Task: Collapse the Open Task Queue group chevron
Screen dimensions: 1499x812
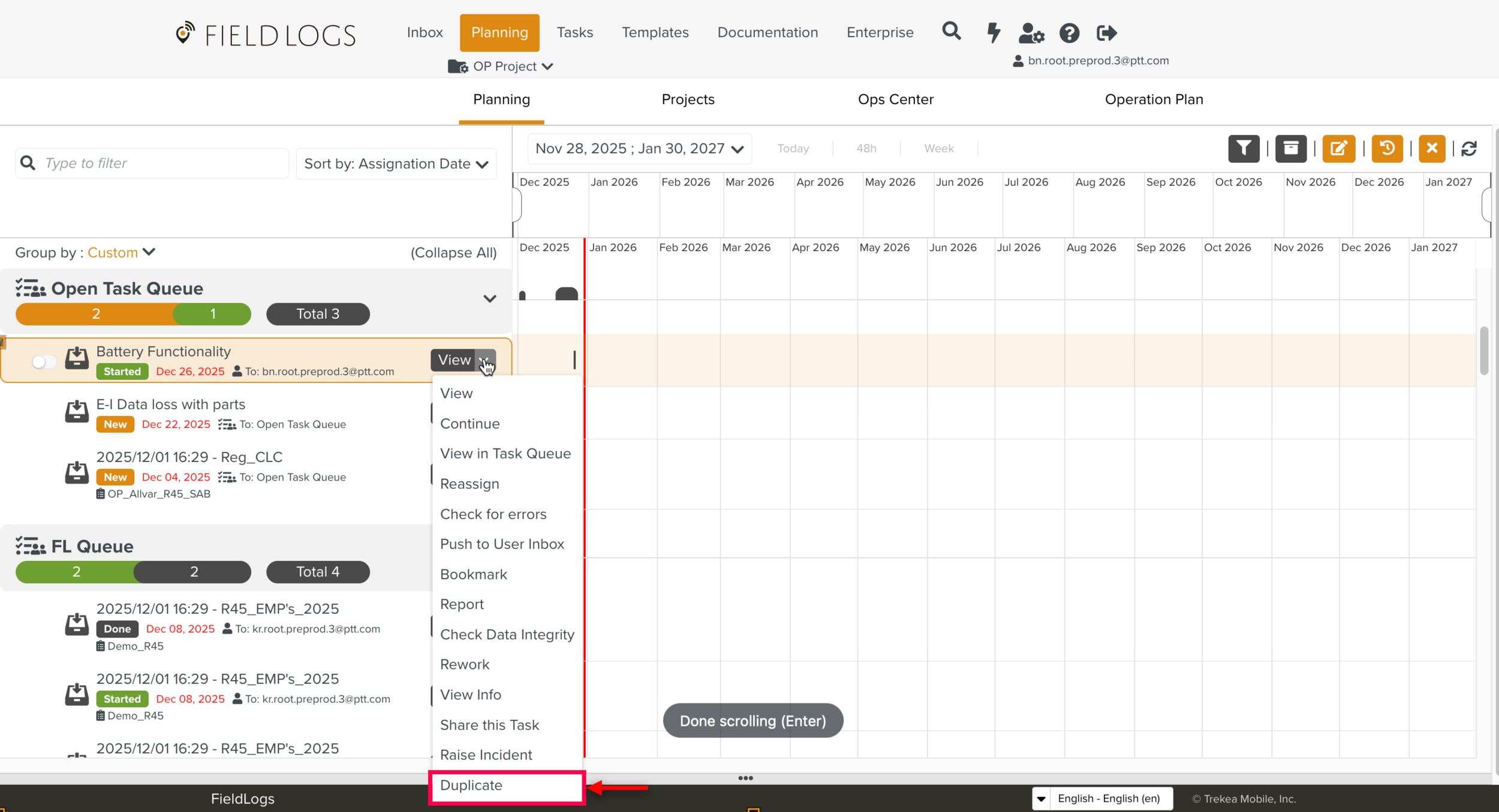Action: 489,298
